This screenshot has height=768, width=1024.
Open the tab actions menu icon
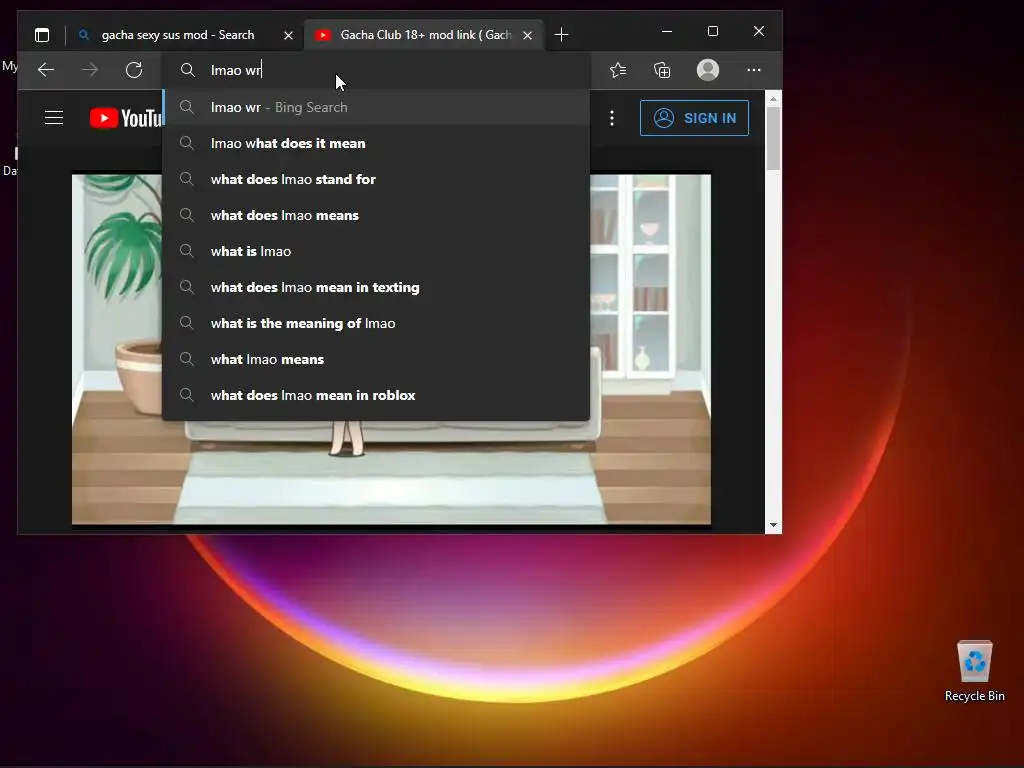[42, 35]
